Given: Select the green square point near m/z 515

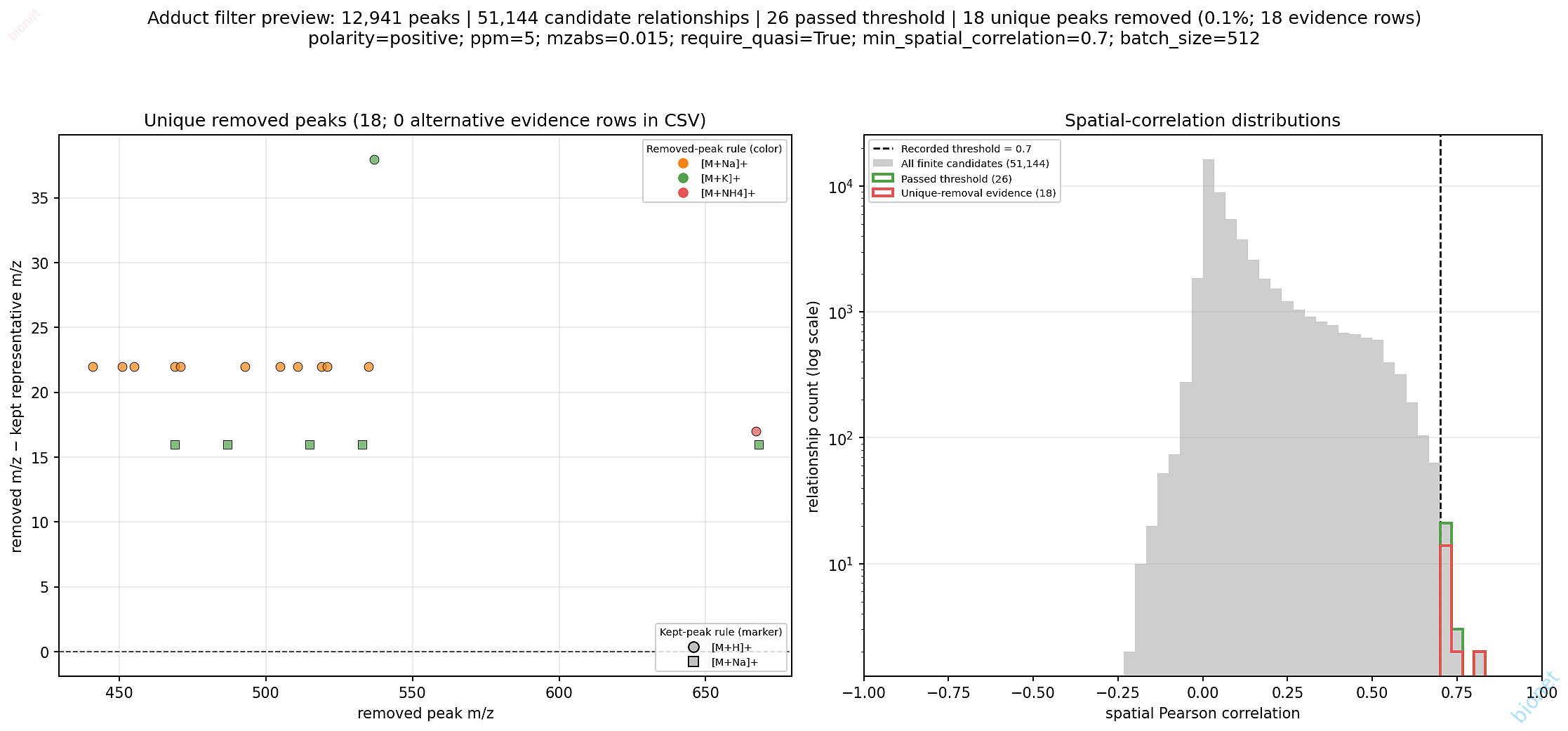Looking at the screenshot, I should pos(310,444).
